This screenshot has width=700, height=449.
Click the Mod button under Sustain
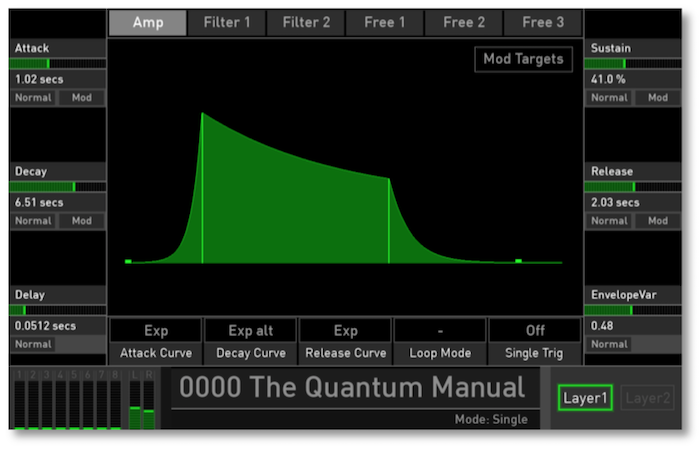point(657,98)
